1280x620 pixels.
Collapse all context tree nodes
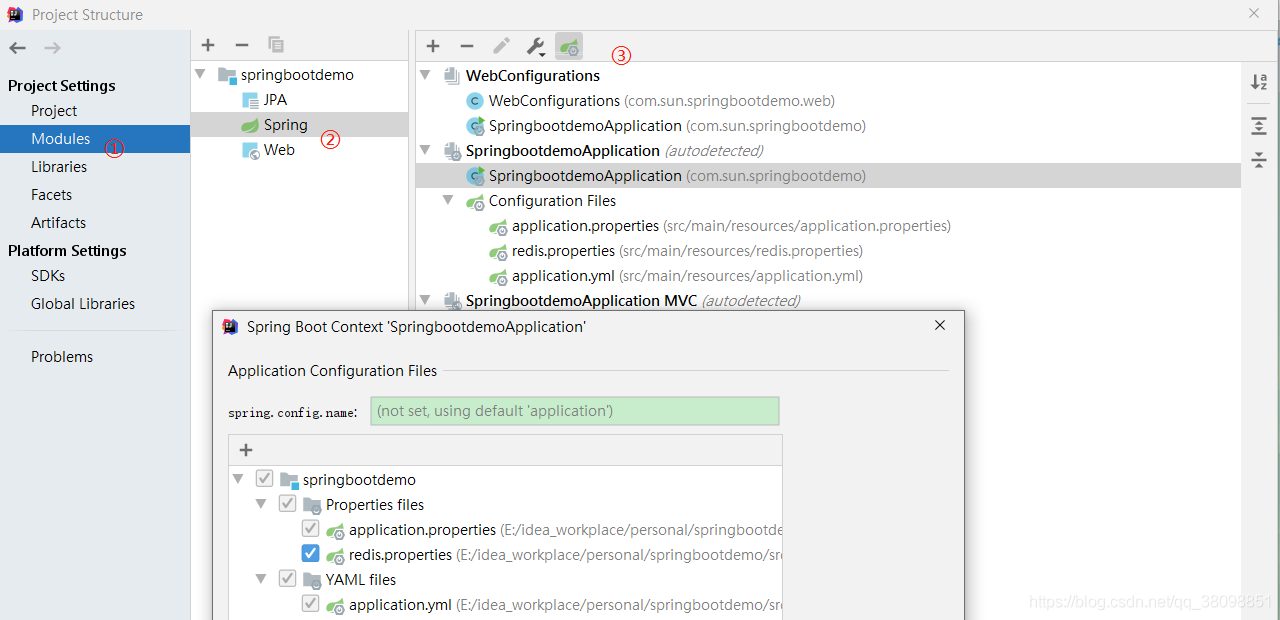click(1259, 160)
